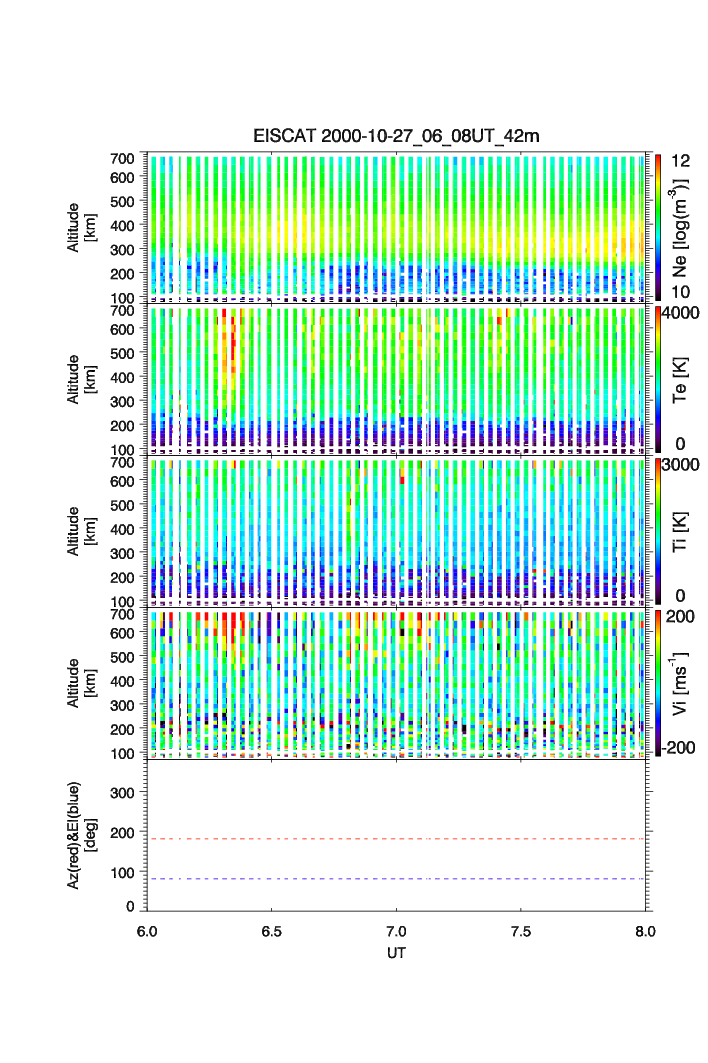Click the 7.0 tick on the UT axis
The height and width of the screenshot is (1063, 708).
click(396, 931)
